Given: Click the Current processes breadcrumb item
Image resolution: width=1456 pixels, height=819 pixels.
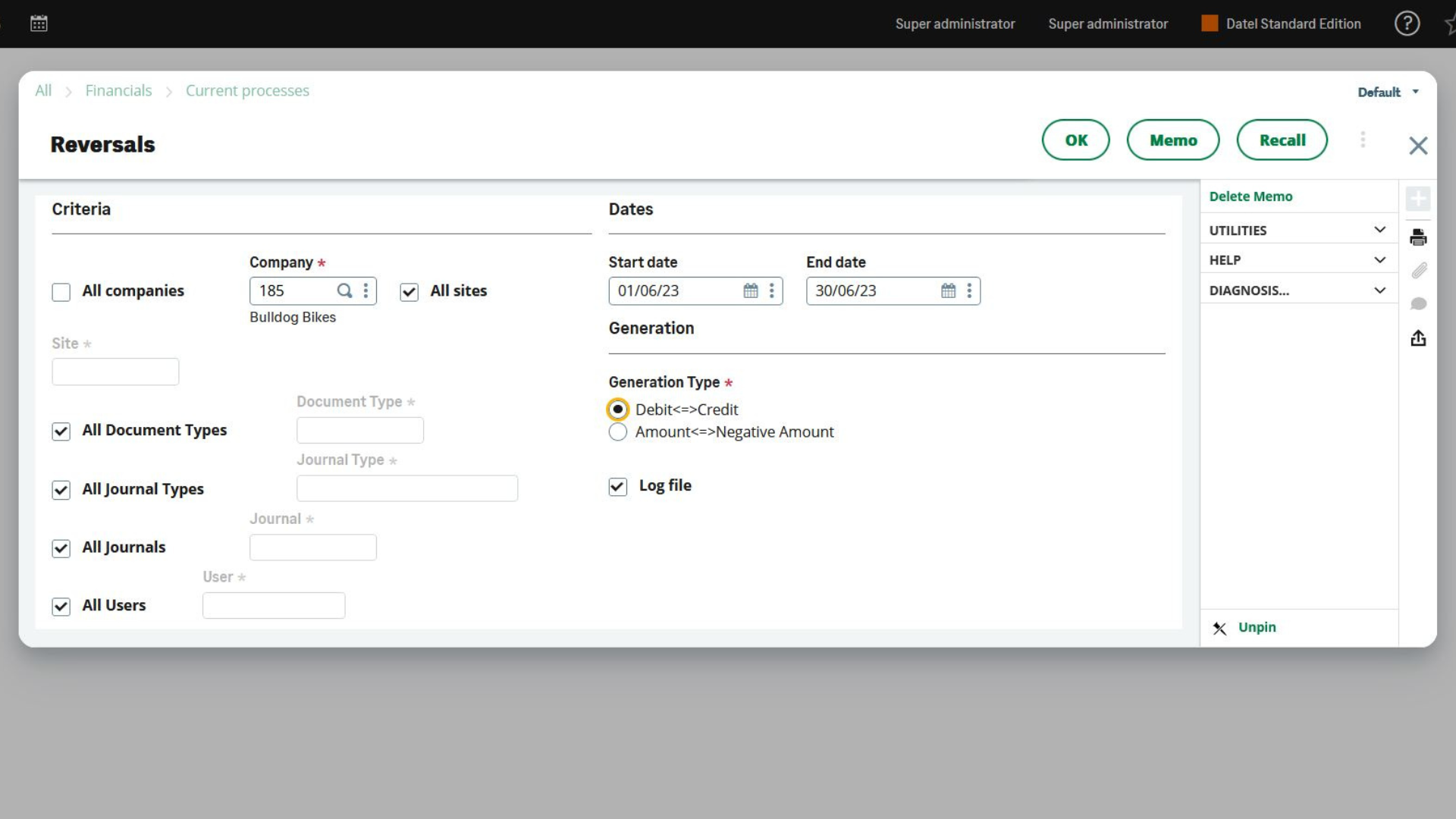Looking at the screenshot, I should 247,91.
